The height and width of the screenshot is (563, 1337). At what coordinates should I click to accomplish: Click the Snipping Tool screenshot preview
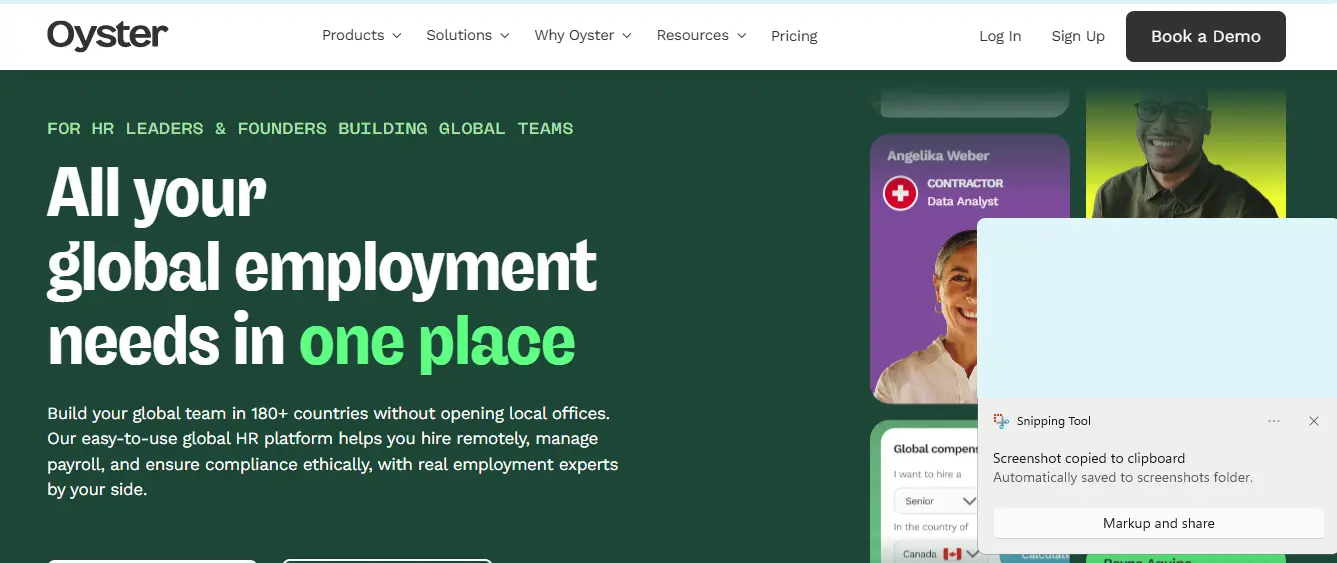tap(1157, 310)
